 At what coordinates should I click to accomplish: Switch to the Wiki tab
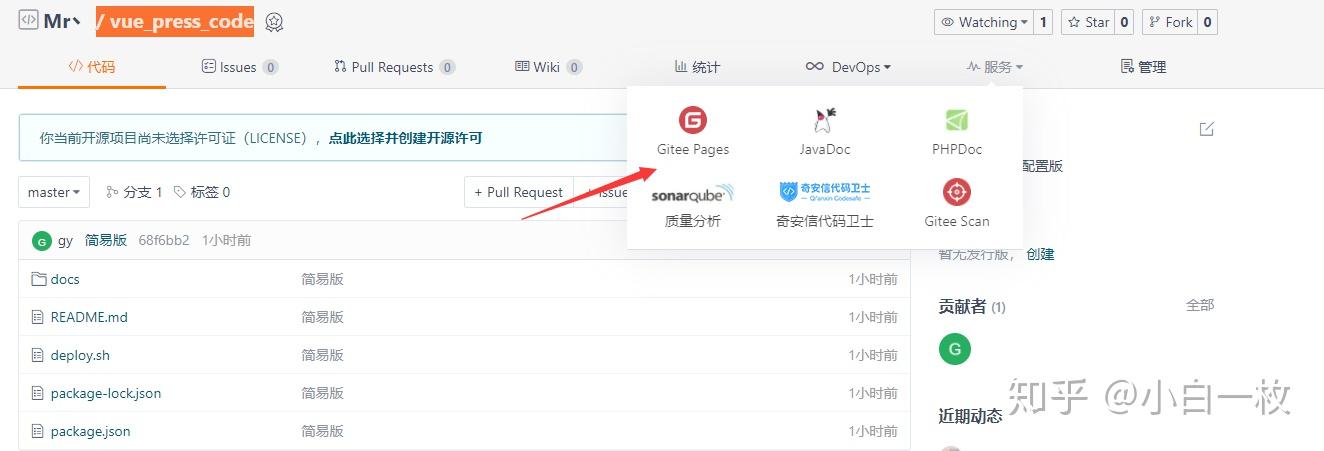[x=548, y=67]
